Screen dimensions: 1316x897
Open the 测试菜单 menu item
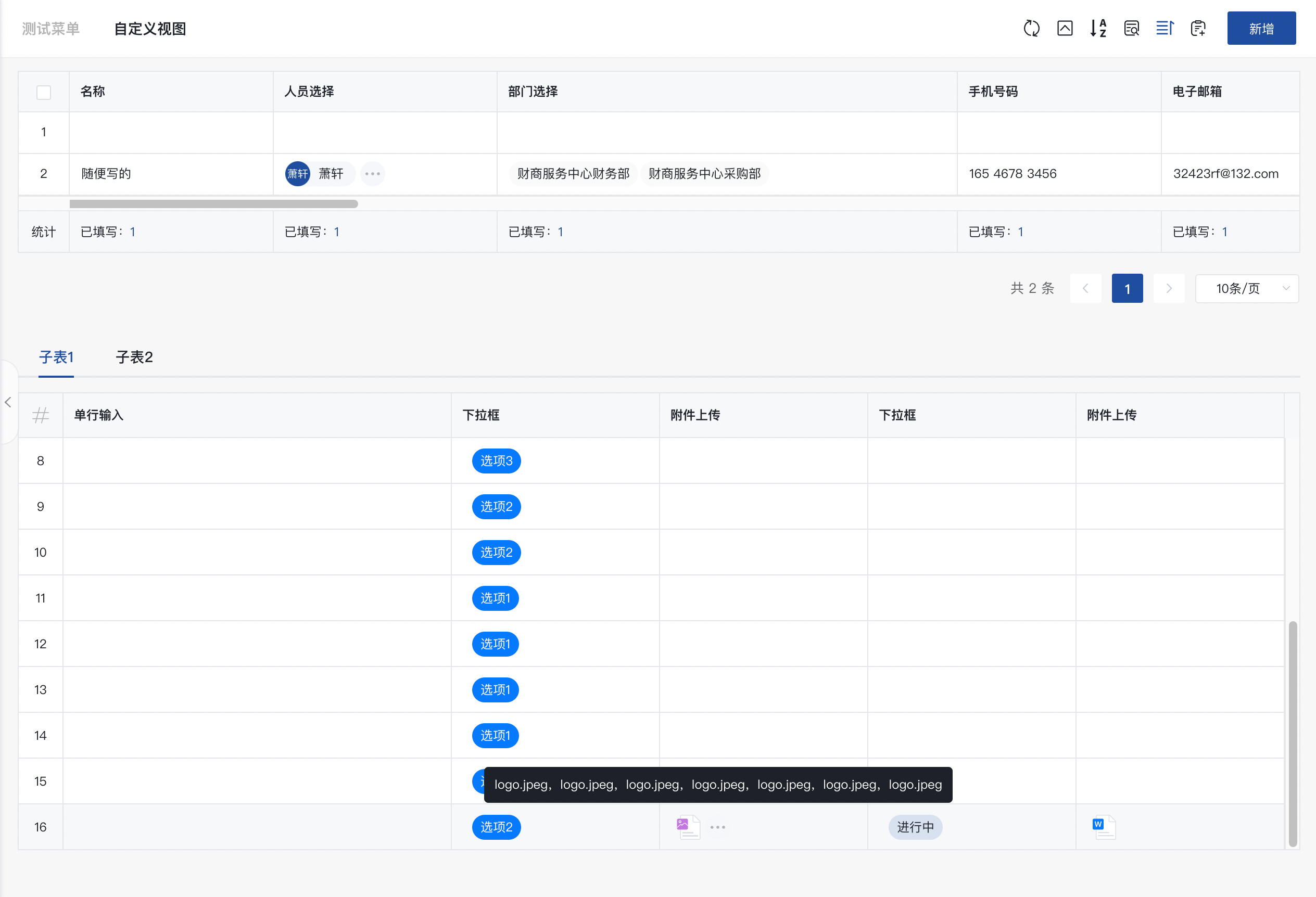click(x=51, y=29)
